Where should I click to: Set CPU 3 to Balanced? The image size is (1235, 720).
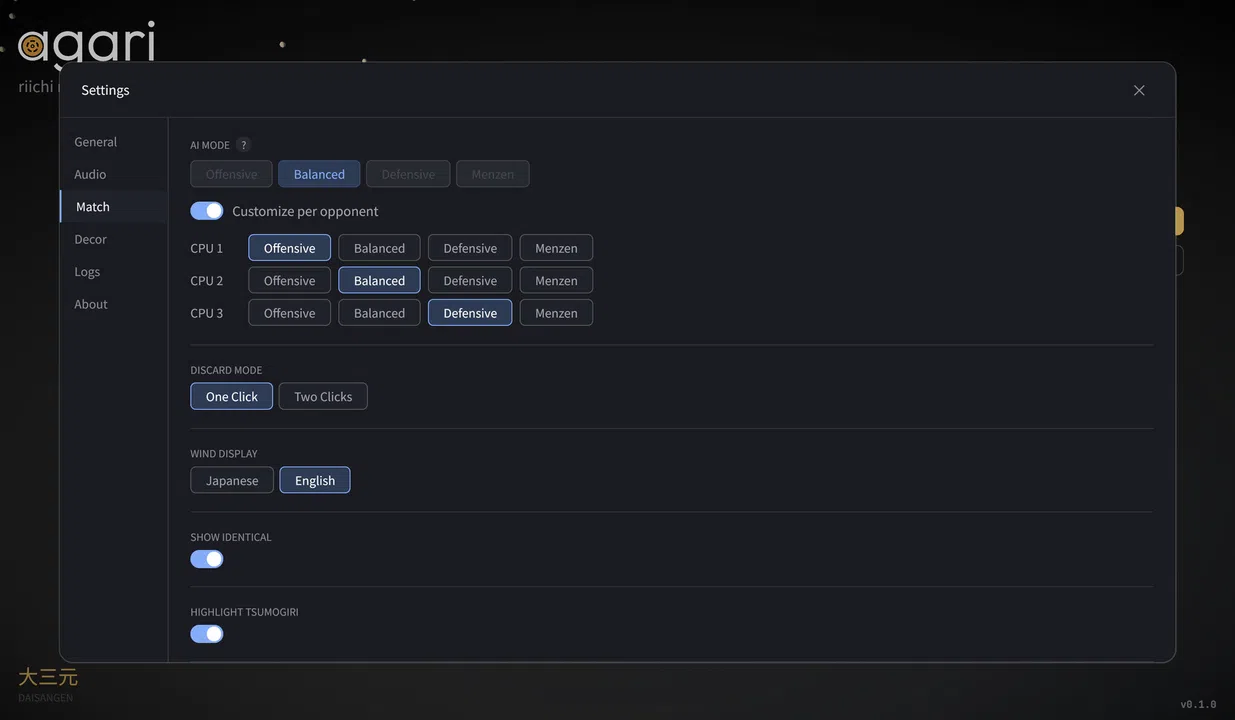379,313
